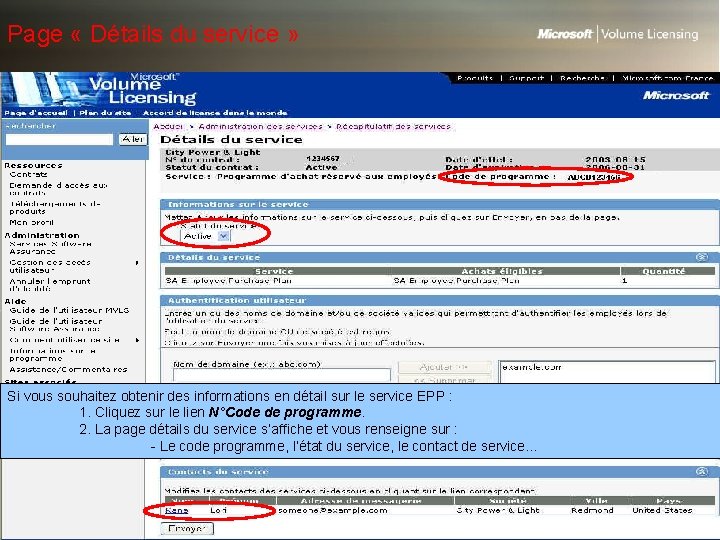Collapse the Contacts du service section
The width and height of the screenshot is (720, 540).
(x=701, y=472)
